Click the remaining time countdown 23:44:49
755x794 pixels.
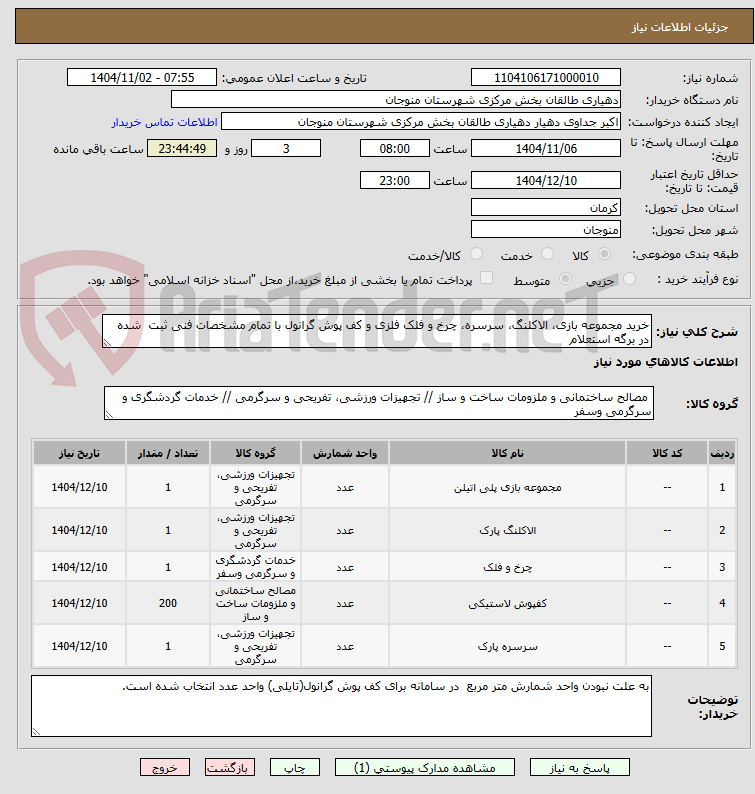[182, 148]
